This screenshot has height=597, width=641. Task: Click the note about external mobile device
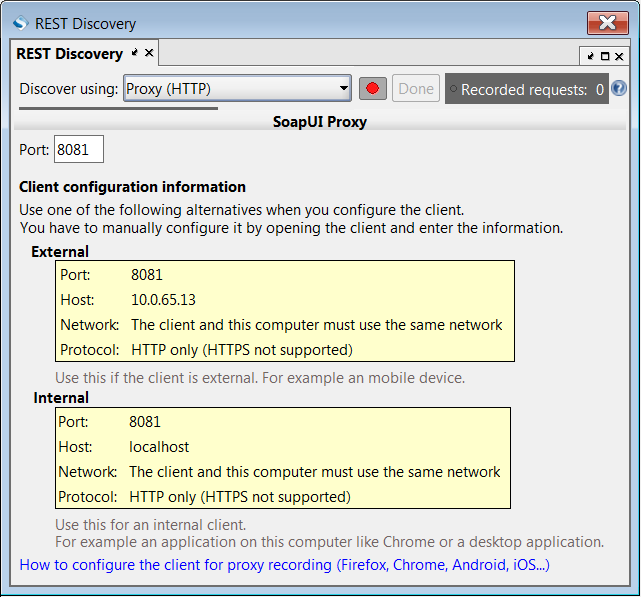pos(260,378)
